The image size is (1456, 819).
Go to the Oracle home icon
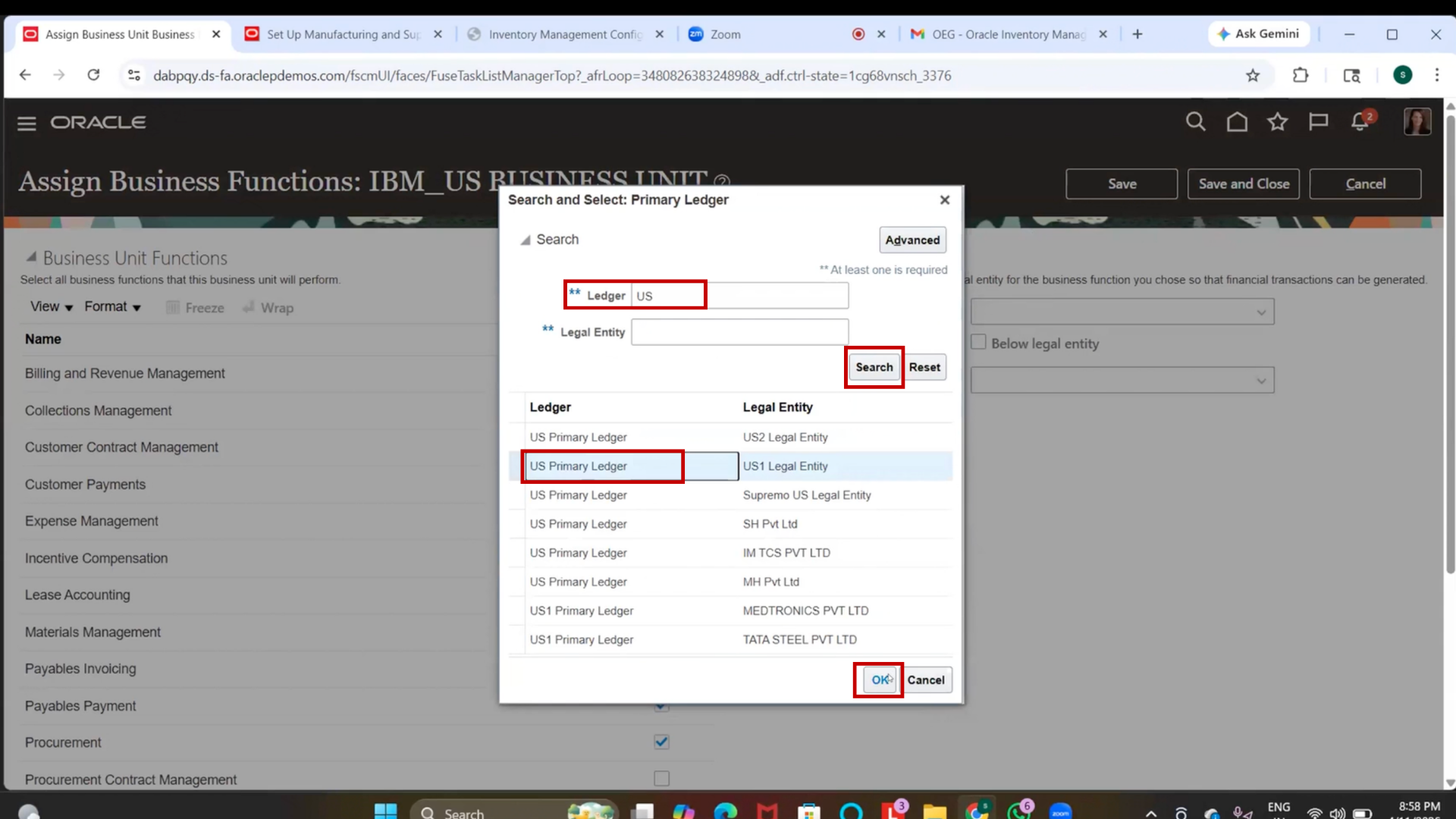[1237, 121]
